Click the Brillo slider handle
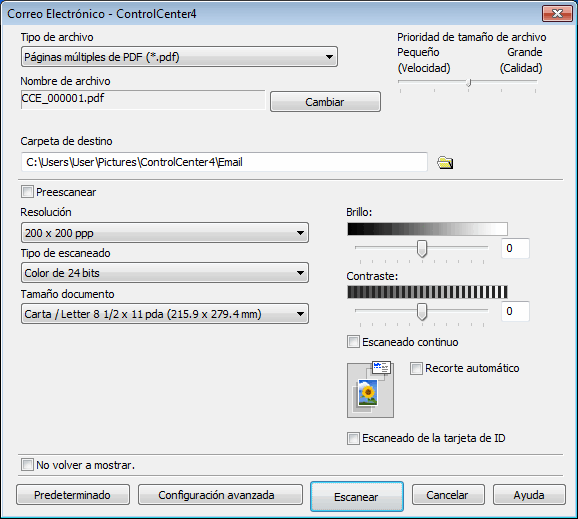The width and height of the screenshot is (578, 519). click(x=422, y=248)
